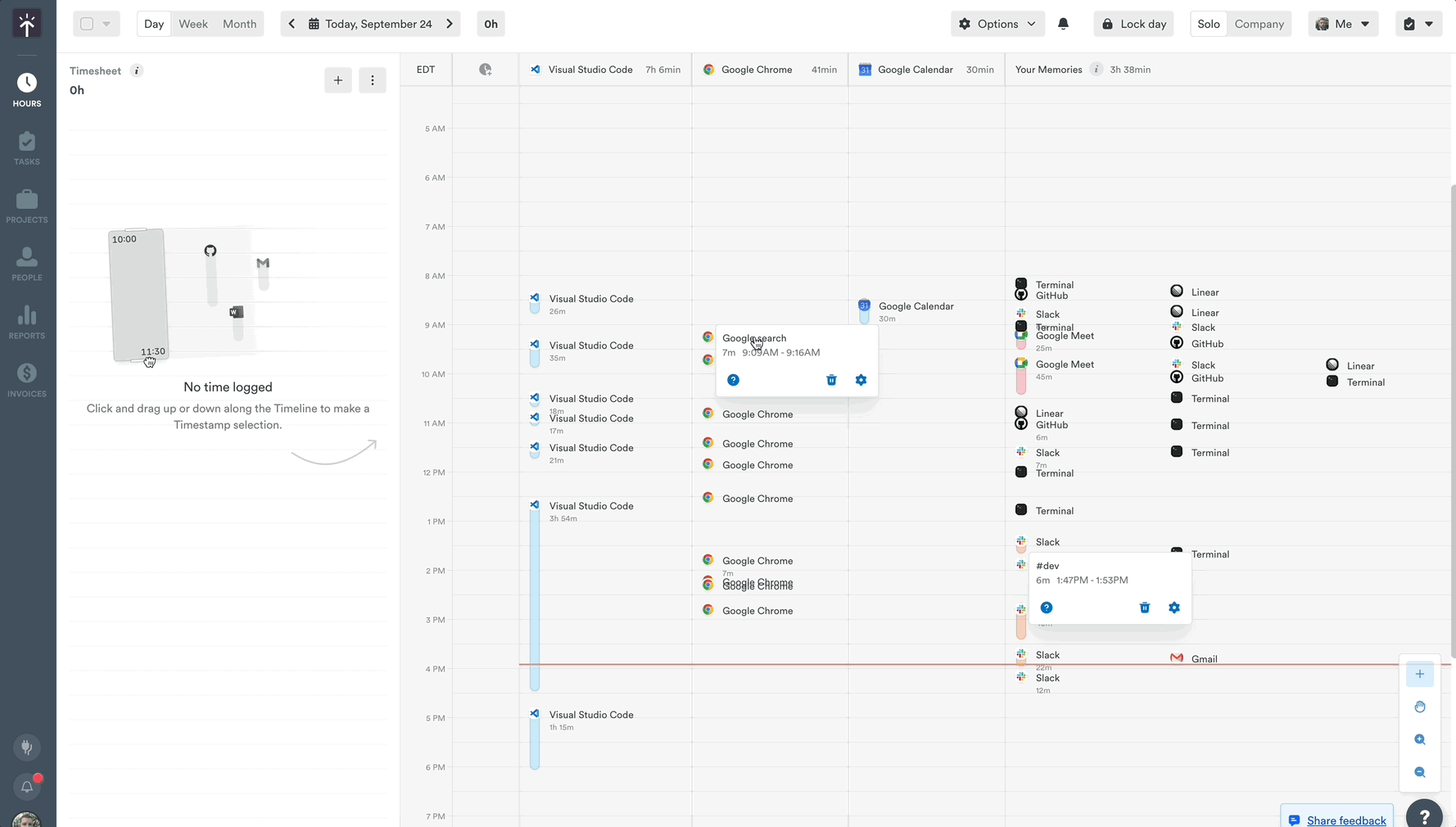
Task: Zoom in on the timeline with magnifier icon
Action: coord(1420,739)
